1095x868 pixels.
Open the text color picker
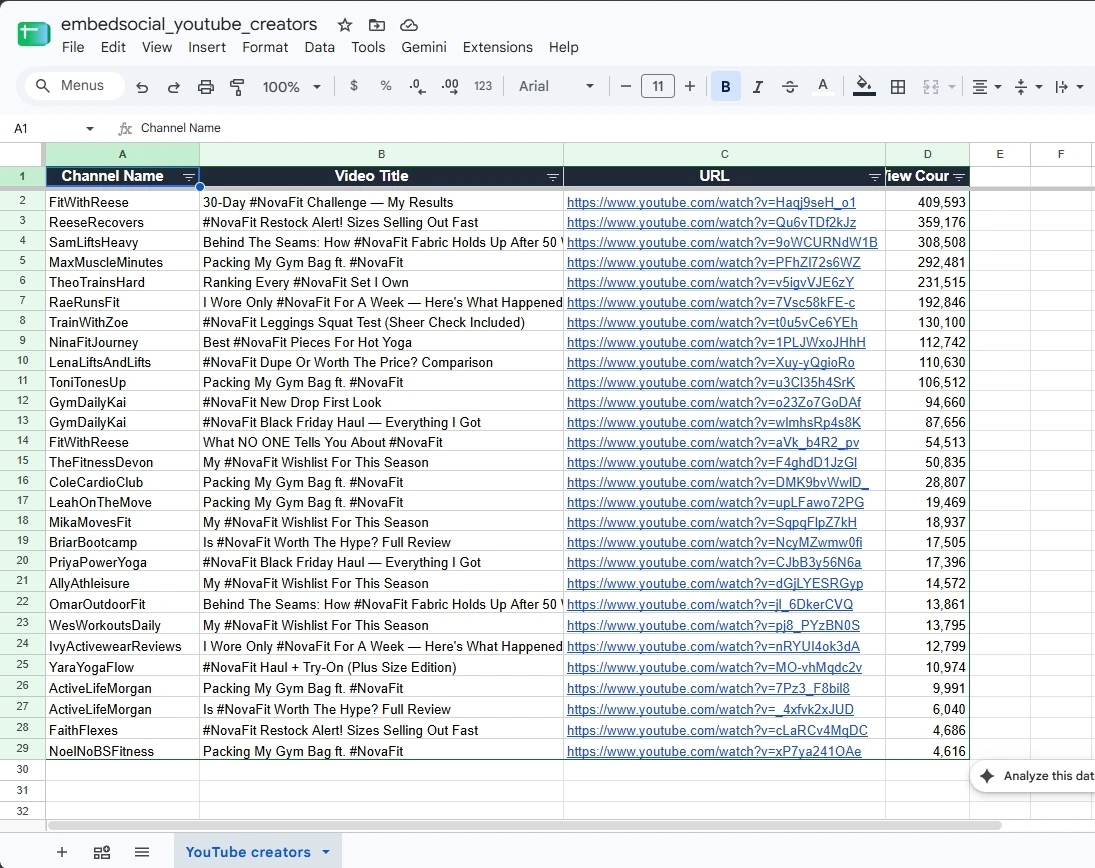(823, 87)
